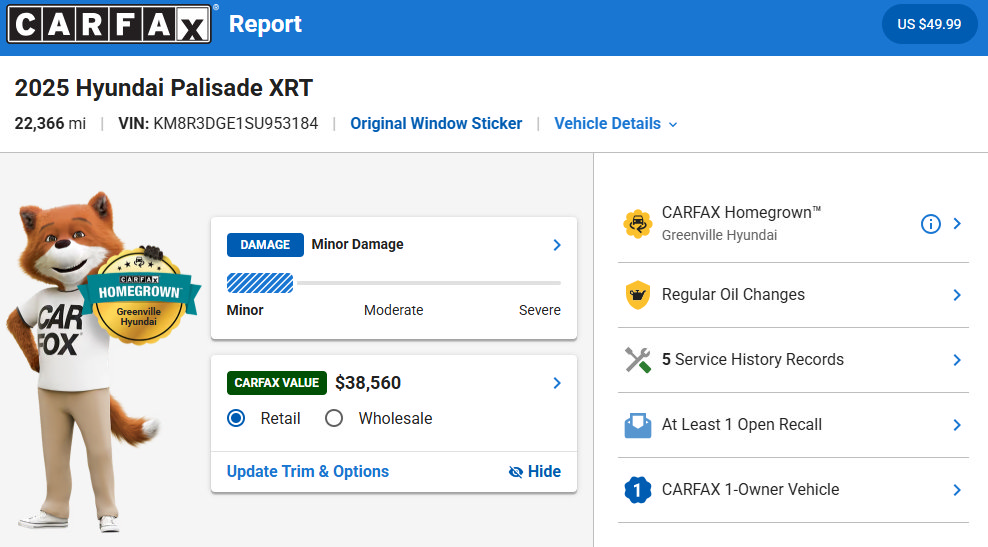Click the 2025 Hyundai Palisade XRT title
The height and width of the screenshot is (547, 988).
coord(164,88)
